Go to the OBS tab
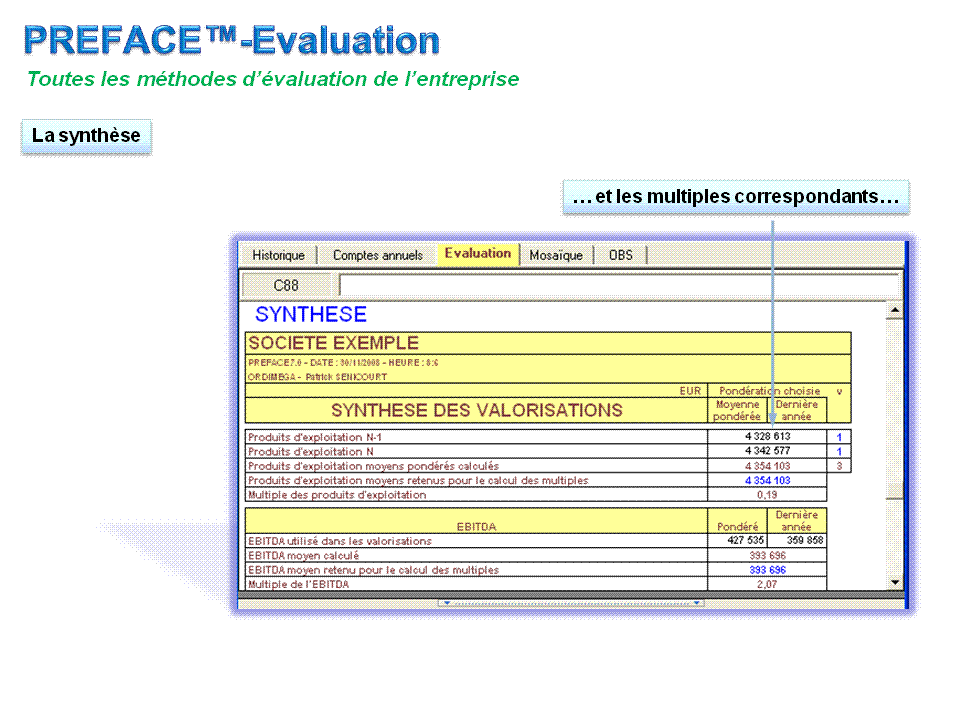Image resolution: width=960 pixels, height=720 pixels. pos(620,255)
